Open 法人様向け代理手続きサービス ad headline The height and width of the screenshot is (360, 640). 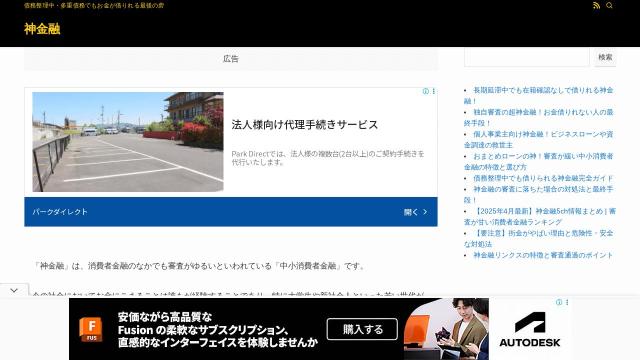(x=304, y=124)
